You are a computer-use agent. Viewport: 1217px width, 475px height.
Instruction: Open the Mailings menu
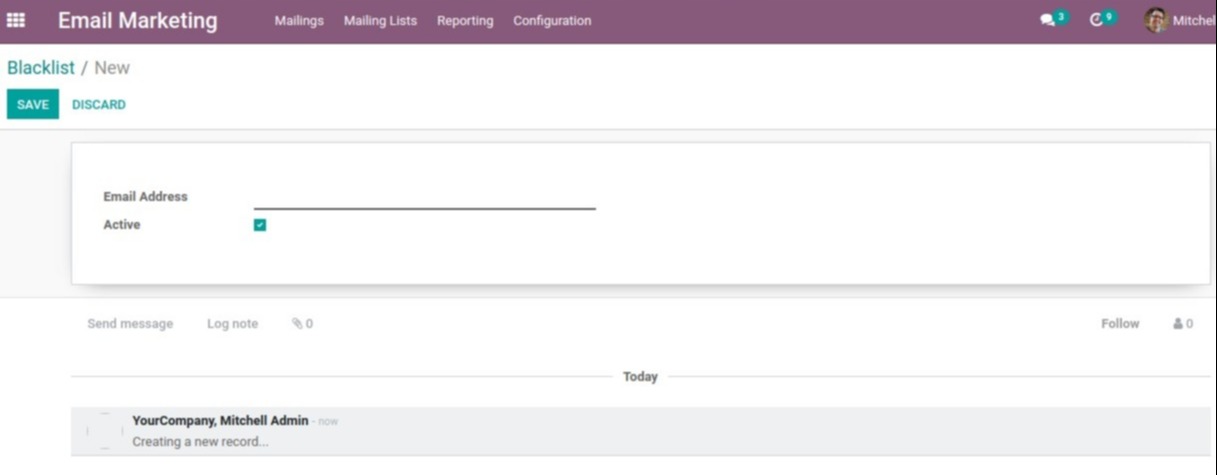299,21
